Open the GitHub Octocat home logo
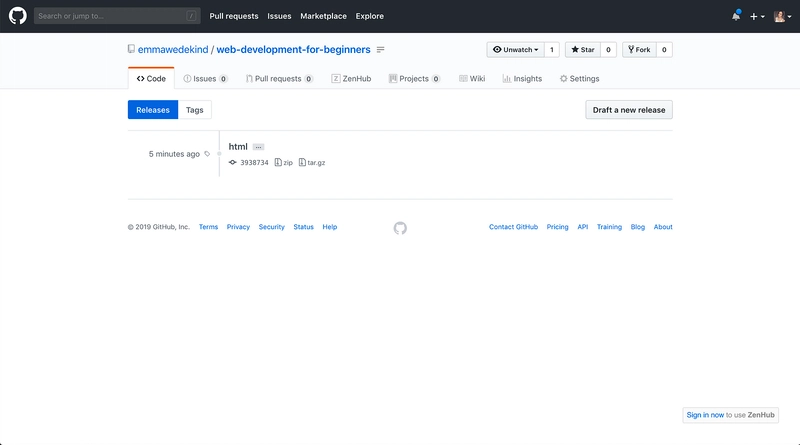The width and height of the screenshot is (800, 445). click(x=17, y=16)
